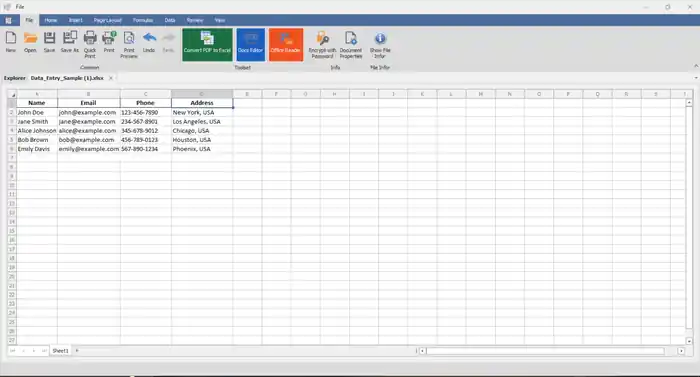Click the horizontal scrollbar right arrow
This screenshot has height=377, width=700.
pyautogui.click(x=681, y=351)
